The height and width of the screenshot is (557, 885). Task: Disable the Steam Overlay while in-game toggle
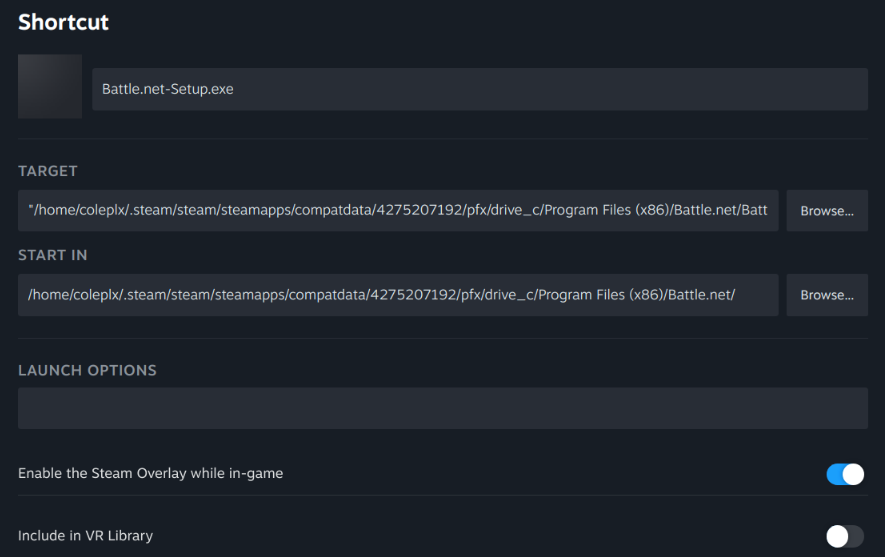(845, 473)
